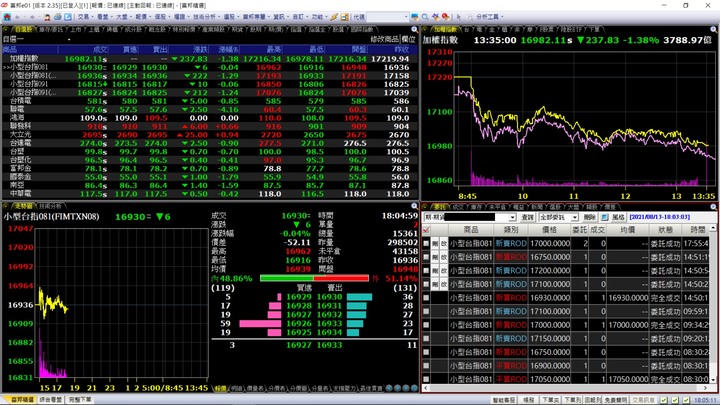The width and height of the screenshot is (720, 405).
Task: Click the magnifier icon of the trend chart panel
Action: (x=414, y=206)
